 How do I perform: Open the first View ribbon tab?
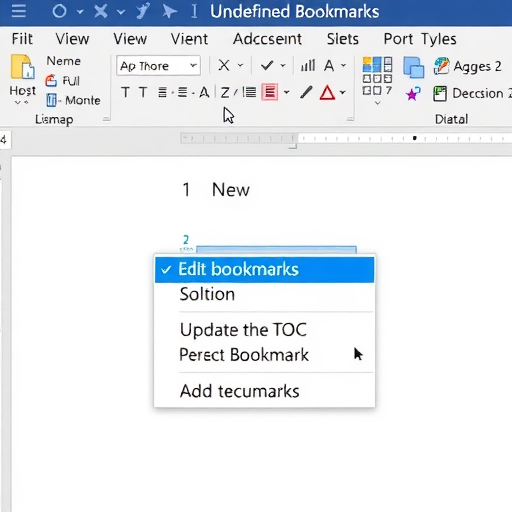pyautogui.click(x=72, y=39)
